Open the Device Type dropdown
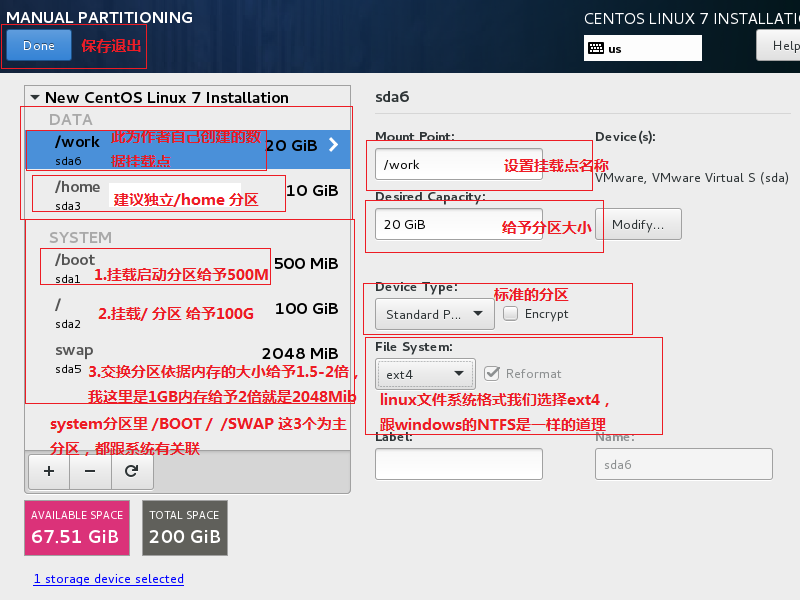Screen dimensions: 800x600 click(434, 313)
